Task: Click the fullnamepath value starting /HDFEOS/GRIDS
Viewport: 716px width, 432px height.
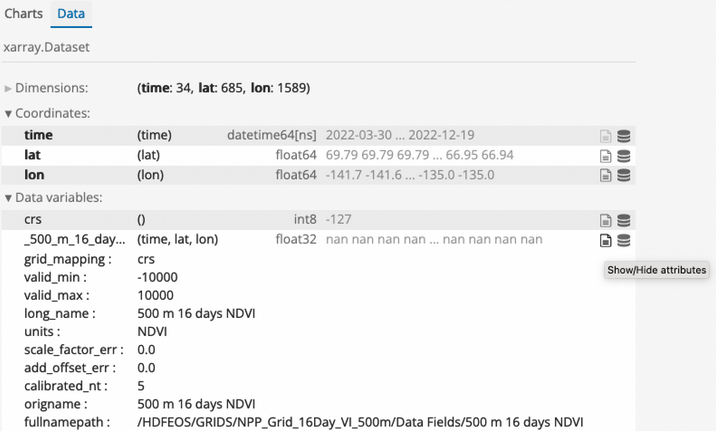Action: click(360, 422)
